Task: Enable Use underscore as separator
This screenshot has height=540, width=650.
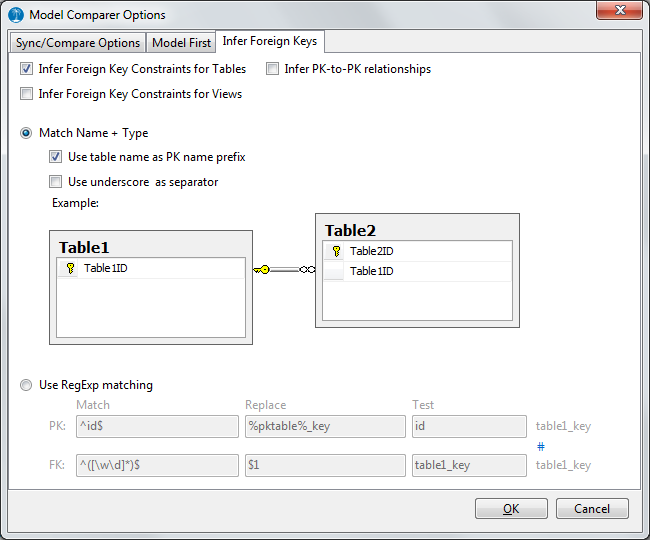Action: coord(56,182)
